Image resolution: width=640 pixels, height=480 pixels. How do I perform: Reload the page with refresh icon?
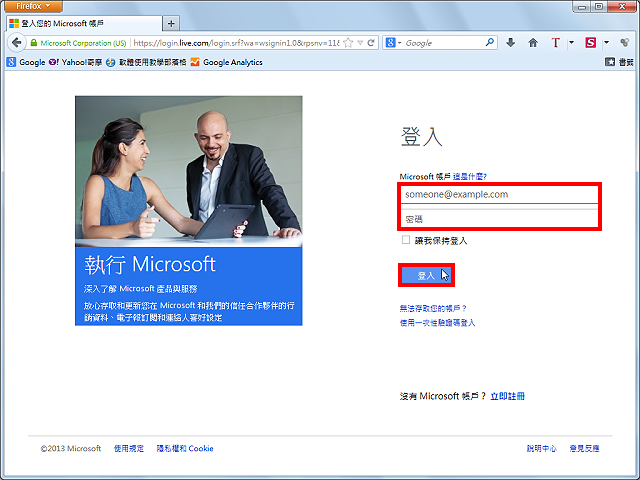(371, 42)
